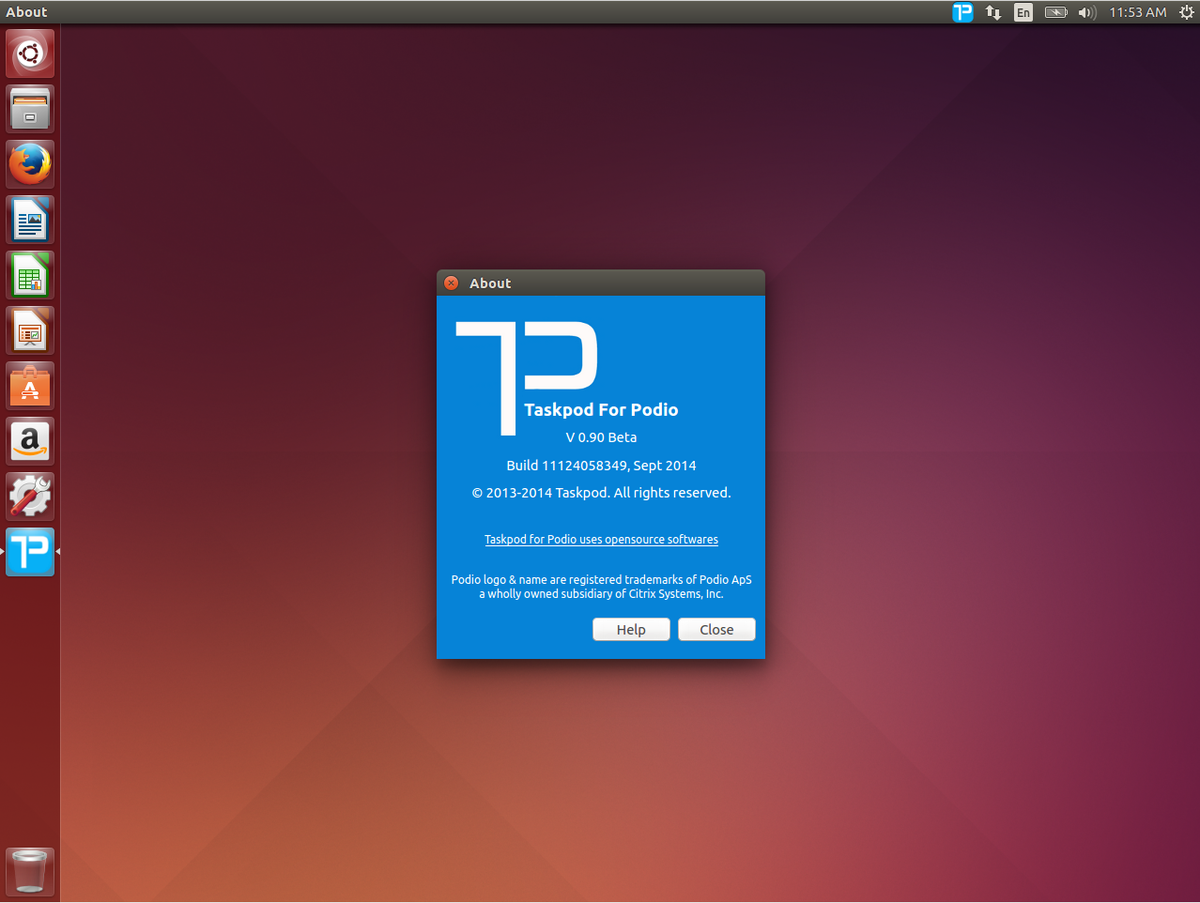Click the About menu bar item
Screen dimensions: 1200x903
point(26,12)
